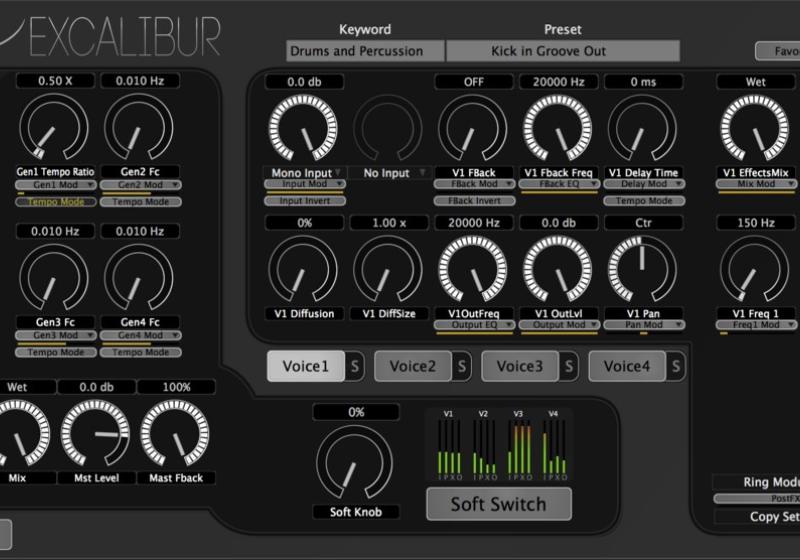The height and width of the screenshot is (560, 800).
Task: Open Output EQ dropdown
Action: point(474,325)
